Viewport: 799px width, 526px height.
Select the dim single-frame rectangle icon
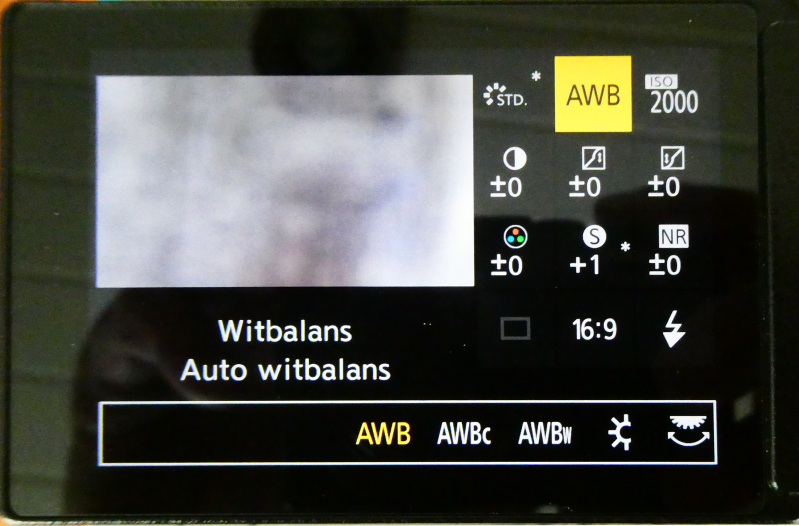tap(515, 329)
